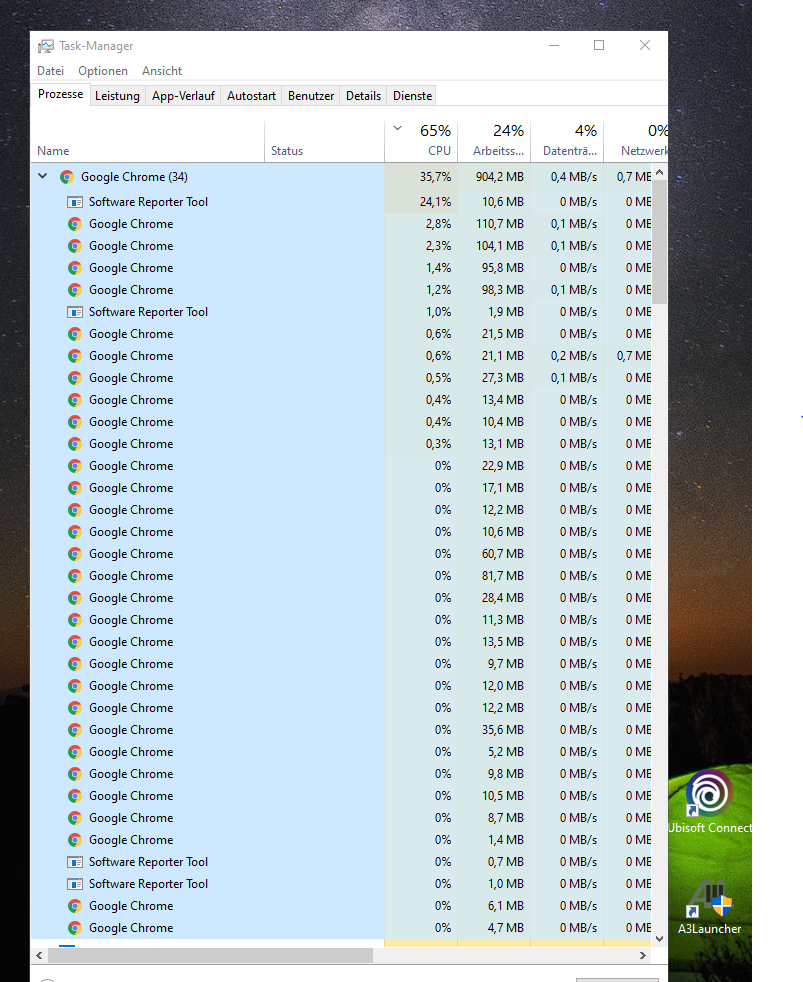This screenshot has width=803, height=982.
Task: Sort by the 24% Arbeitsspeicher column header
Action: [494, 142]
